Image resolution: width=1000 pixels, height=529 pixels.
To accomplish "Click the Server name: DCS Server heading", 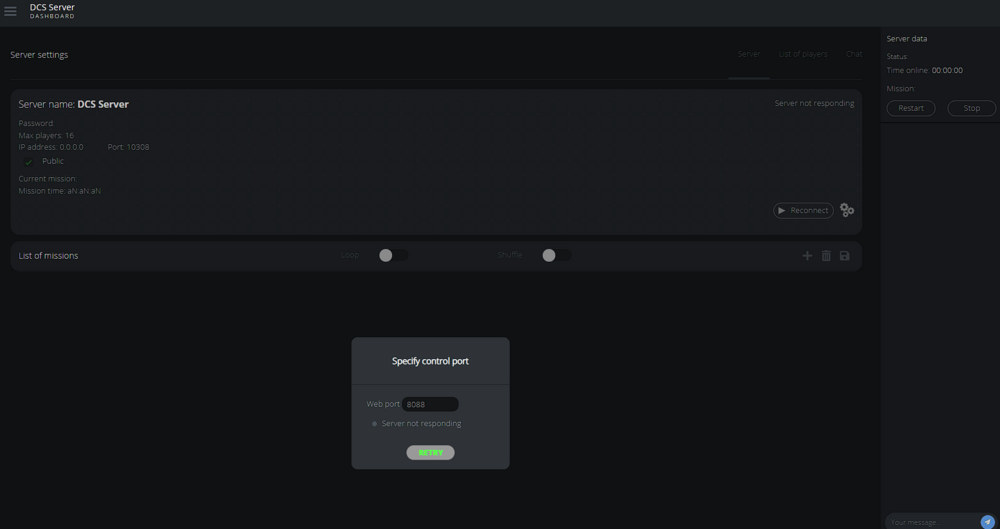I will coord(73,105).
